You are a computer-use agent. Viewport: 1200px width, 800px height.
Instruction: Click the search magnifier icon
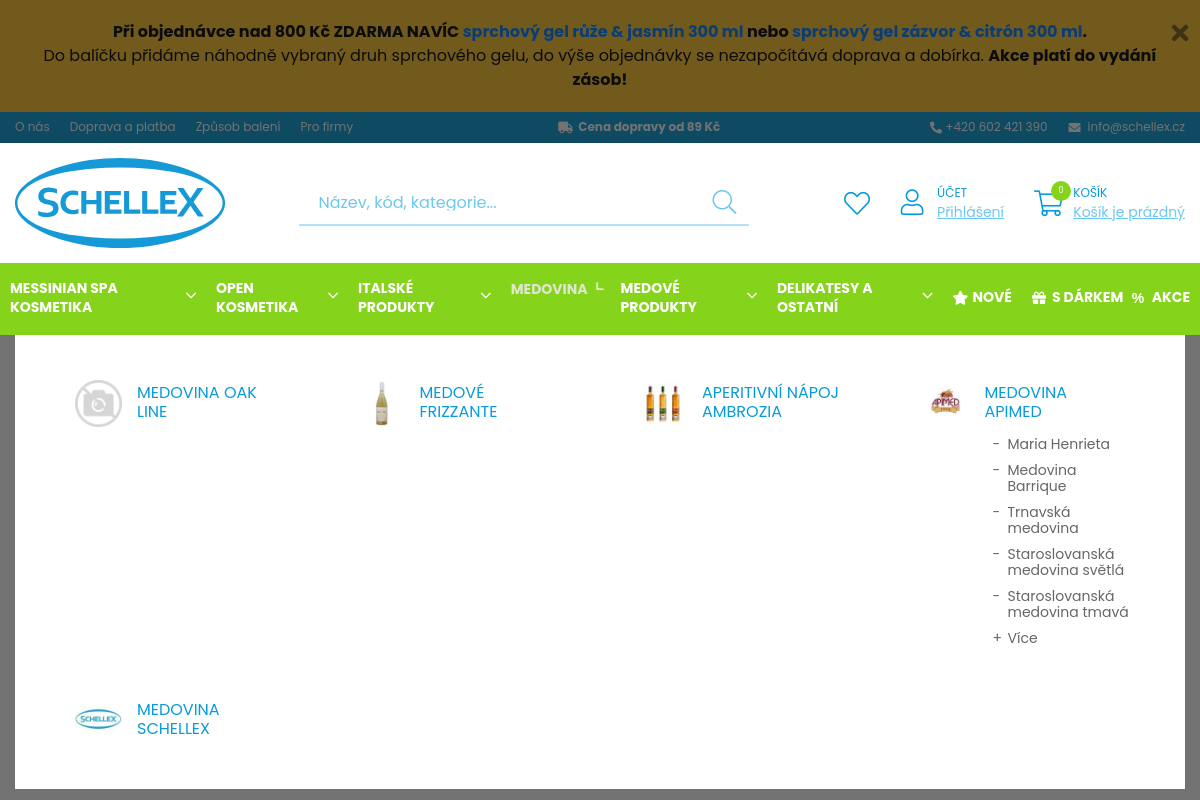pyautogui.click(x=724, y=202)
